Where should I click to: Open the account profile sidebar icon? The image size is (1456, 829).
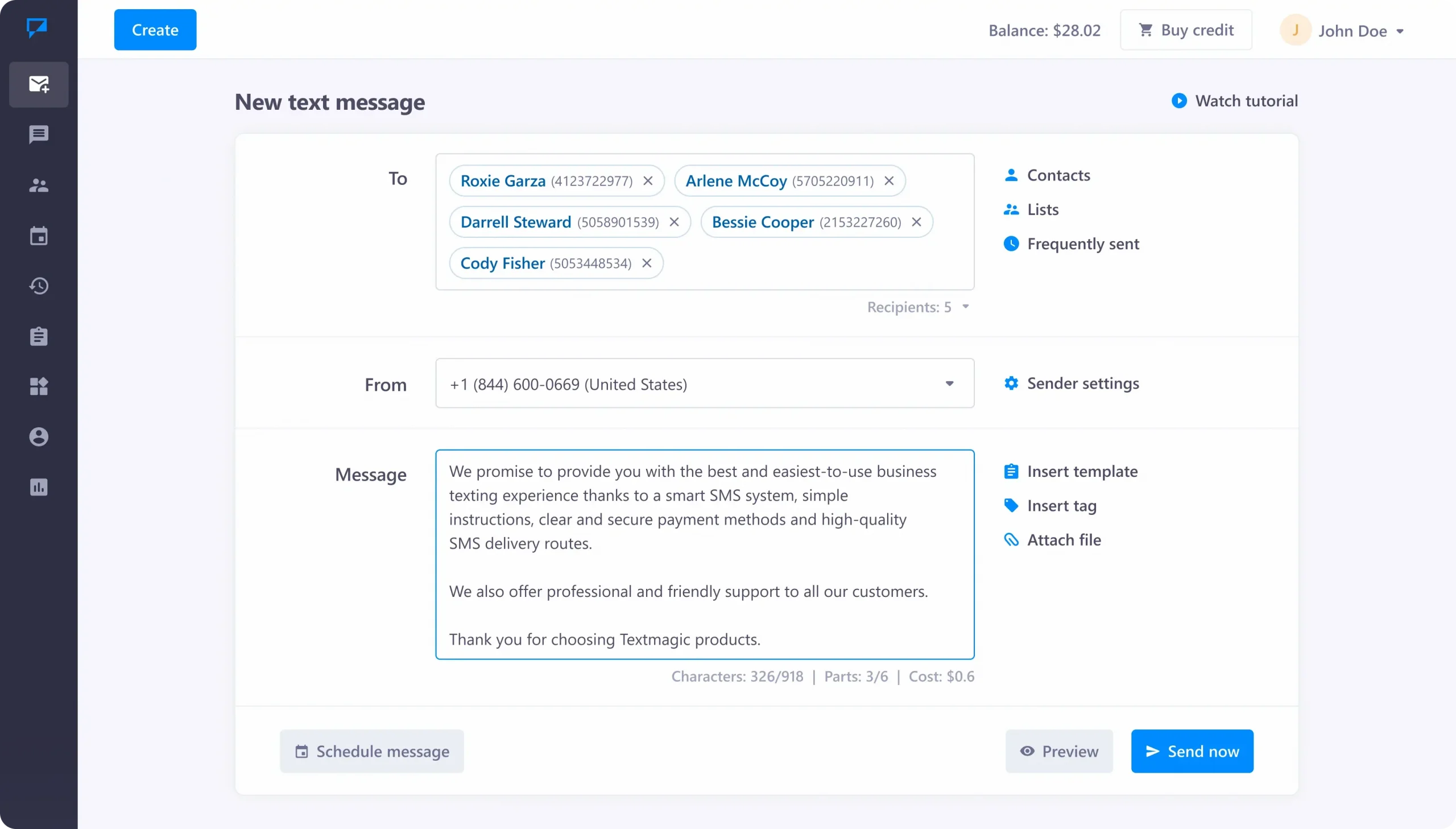point(39,437)
